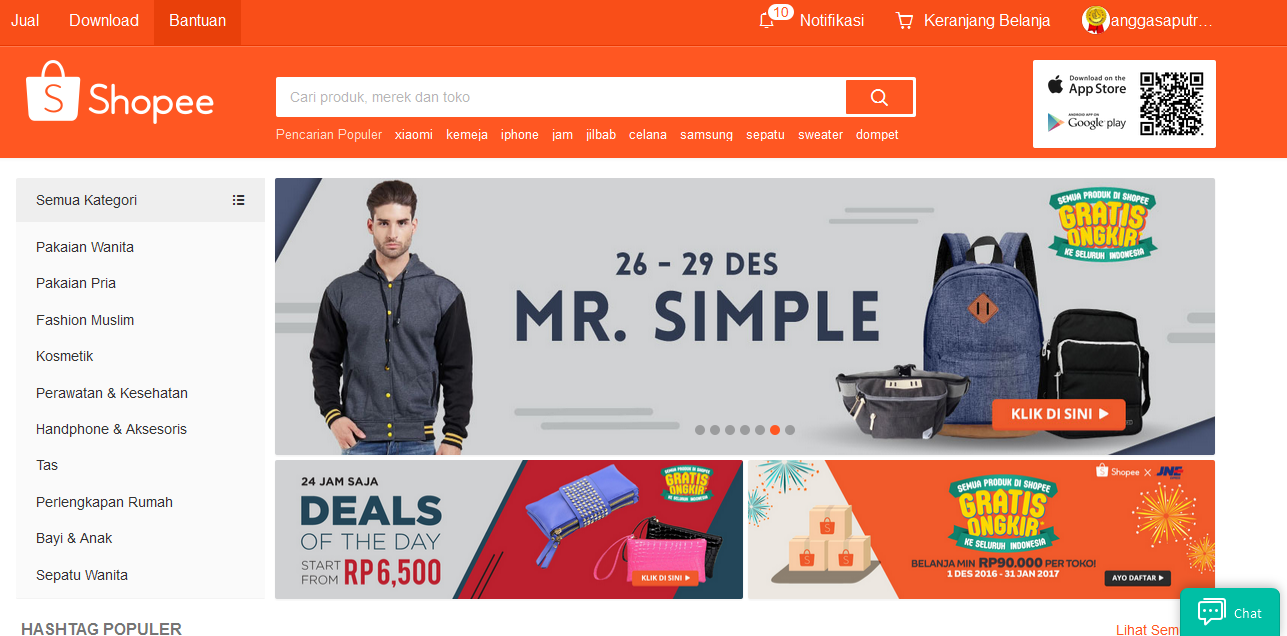The height and width of the screenshot is (636, 1287).
Task: Click the Semua Kategori list icon
Action: pos(238,200)
